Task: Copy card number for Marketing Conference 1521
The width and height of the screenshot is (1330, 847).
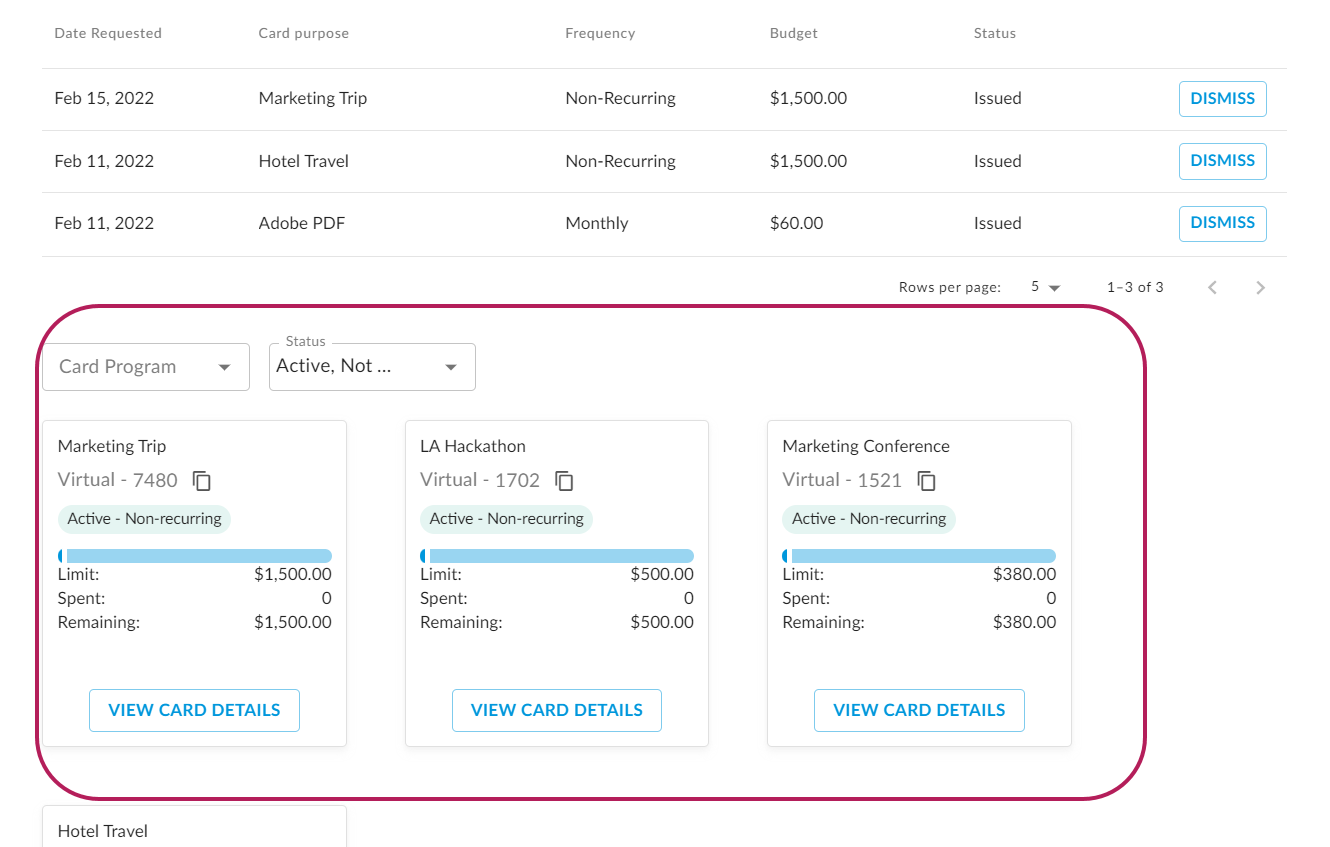Action: (927, 481)
